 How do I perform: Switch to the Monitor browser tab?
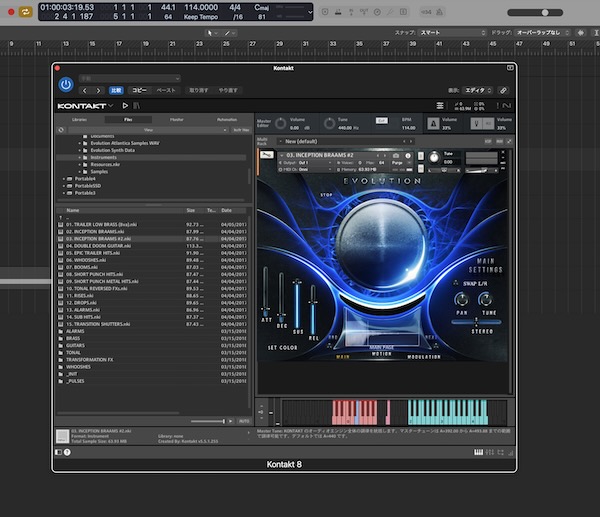coord(176,120)
